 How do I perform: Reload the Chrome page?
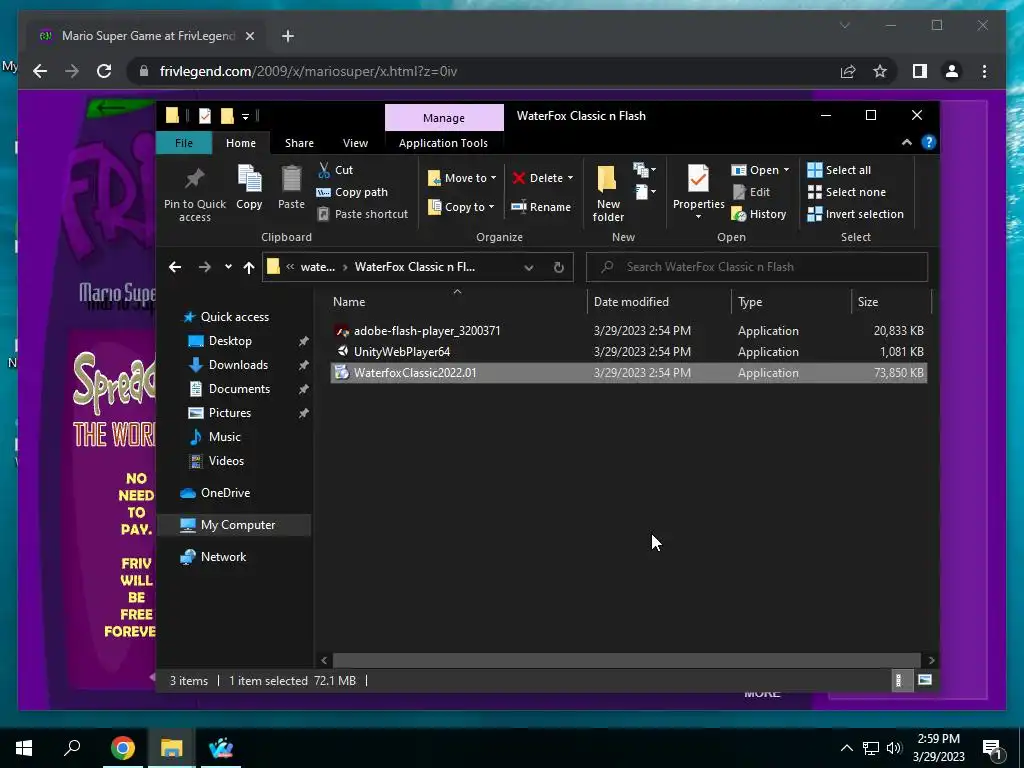click(104, 71)
